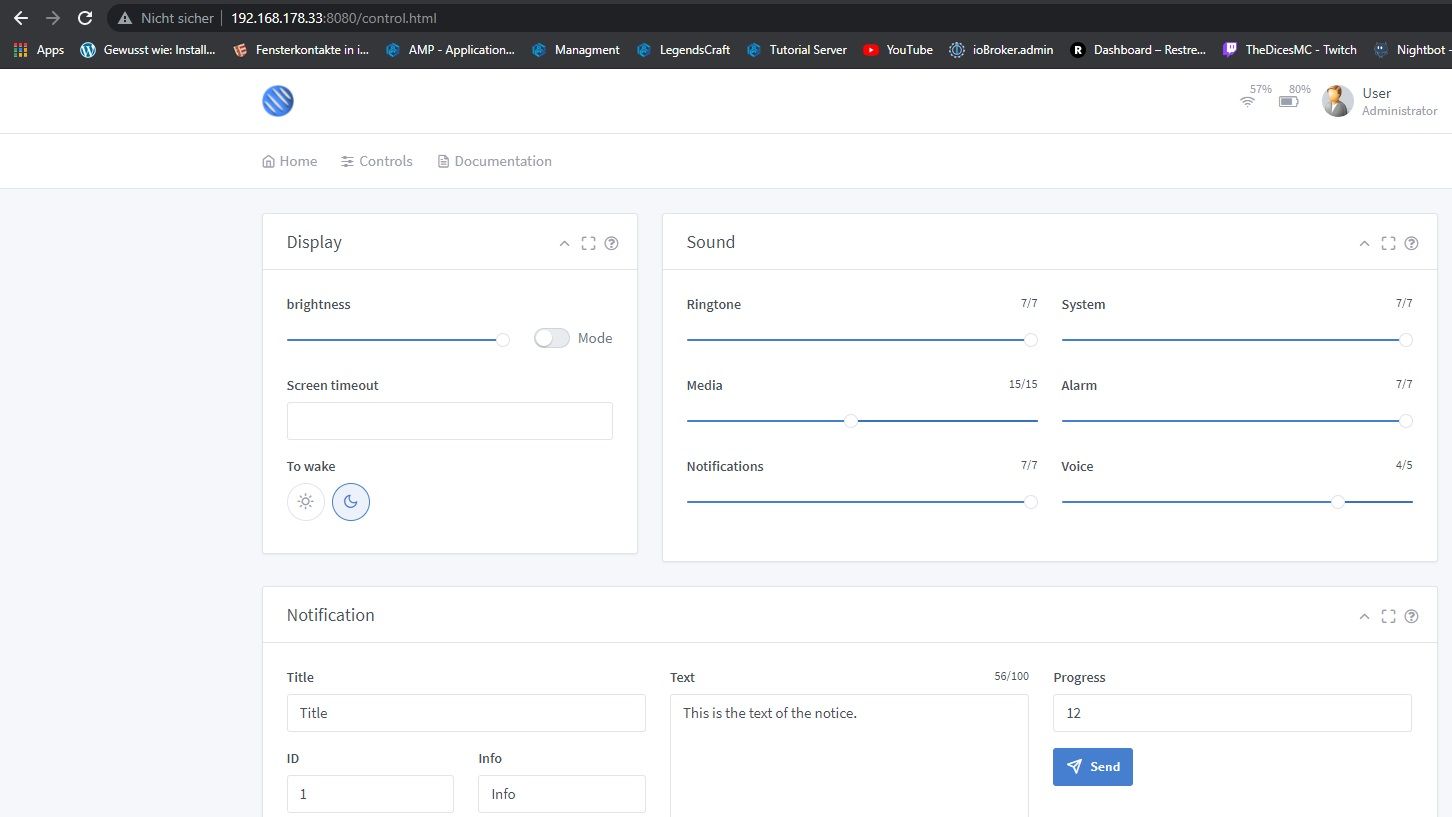
Task: Collapse the Display panel
Action: click(x=564, y=243)
